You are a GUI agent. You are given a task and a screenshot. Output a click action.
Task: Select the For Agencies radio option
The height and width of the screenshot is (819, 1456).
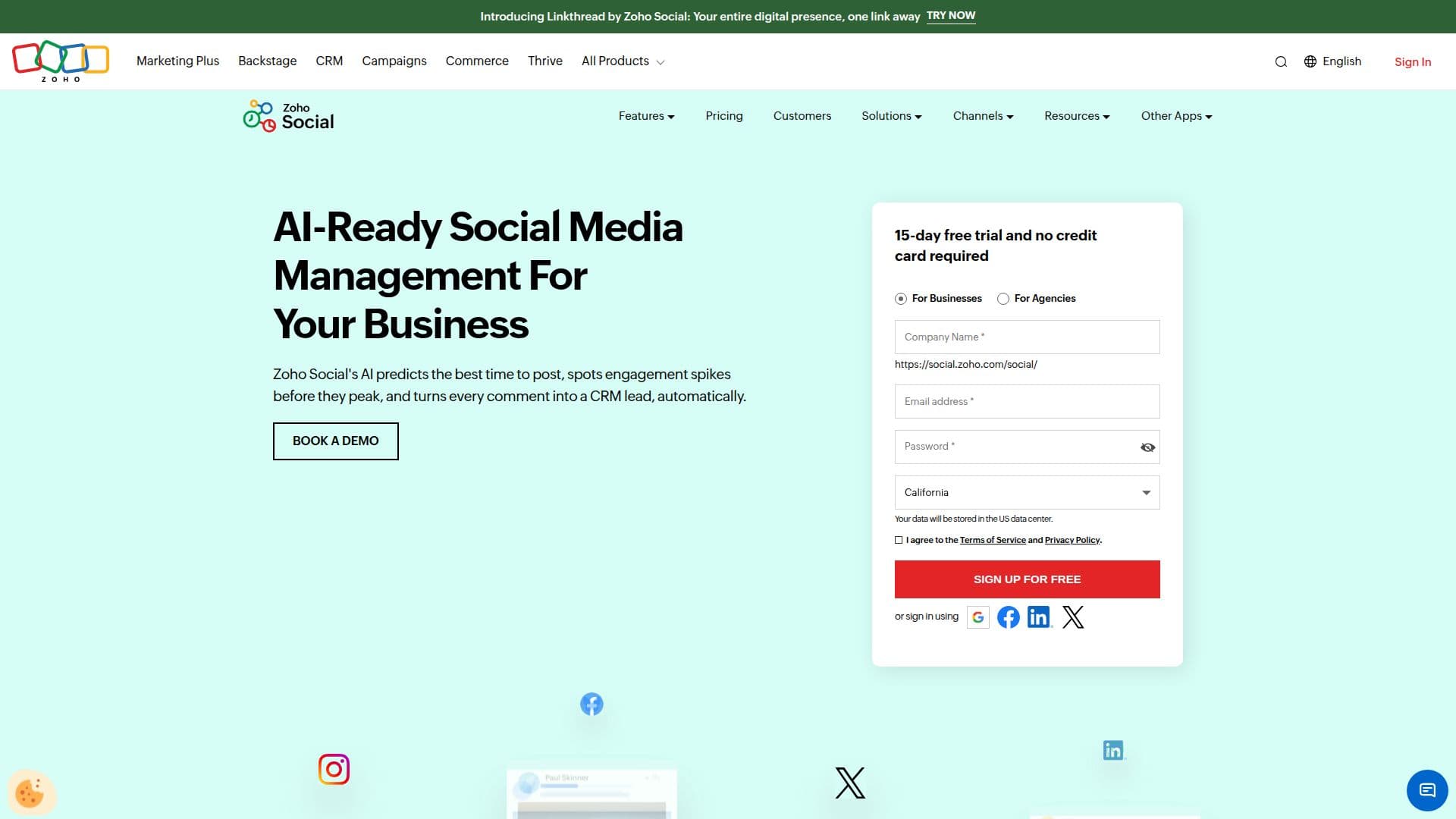pos(1003,299)
